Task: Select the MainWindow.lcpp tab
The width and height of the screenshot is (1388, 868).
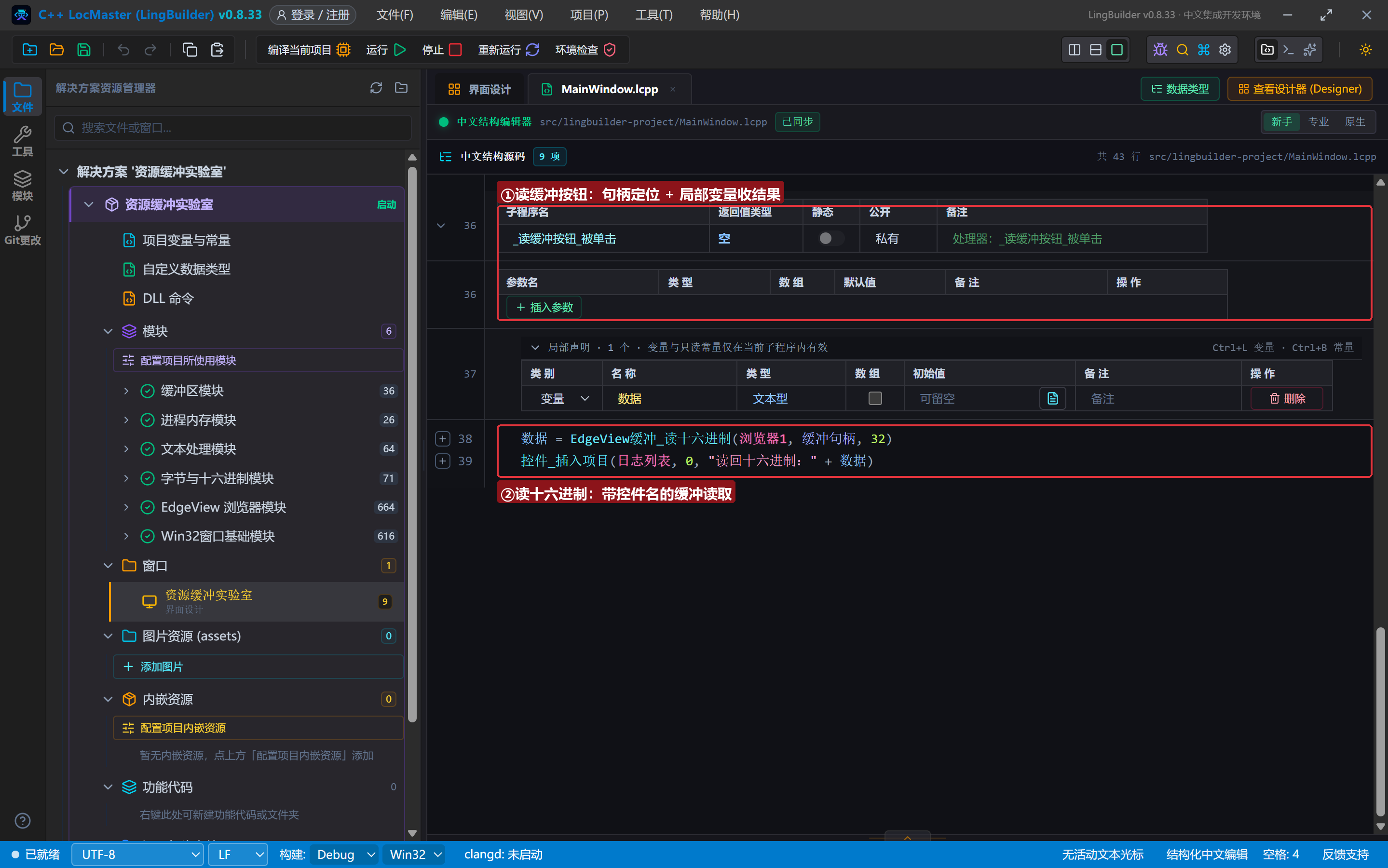Action: (x=609, y=89)
